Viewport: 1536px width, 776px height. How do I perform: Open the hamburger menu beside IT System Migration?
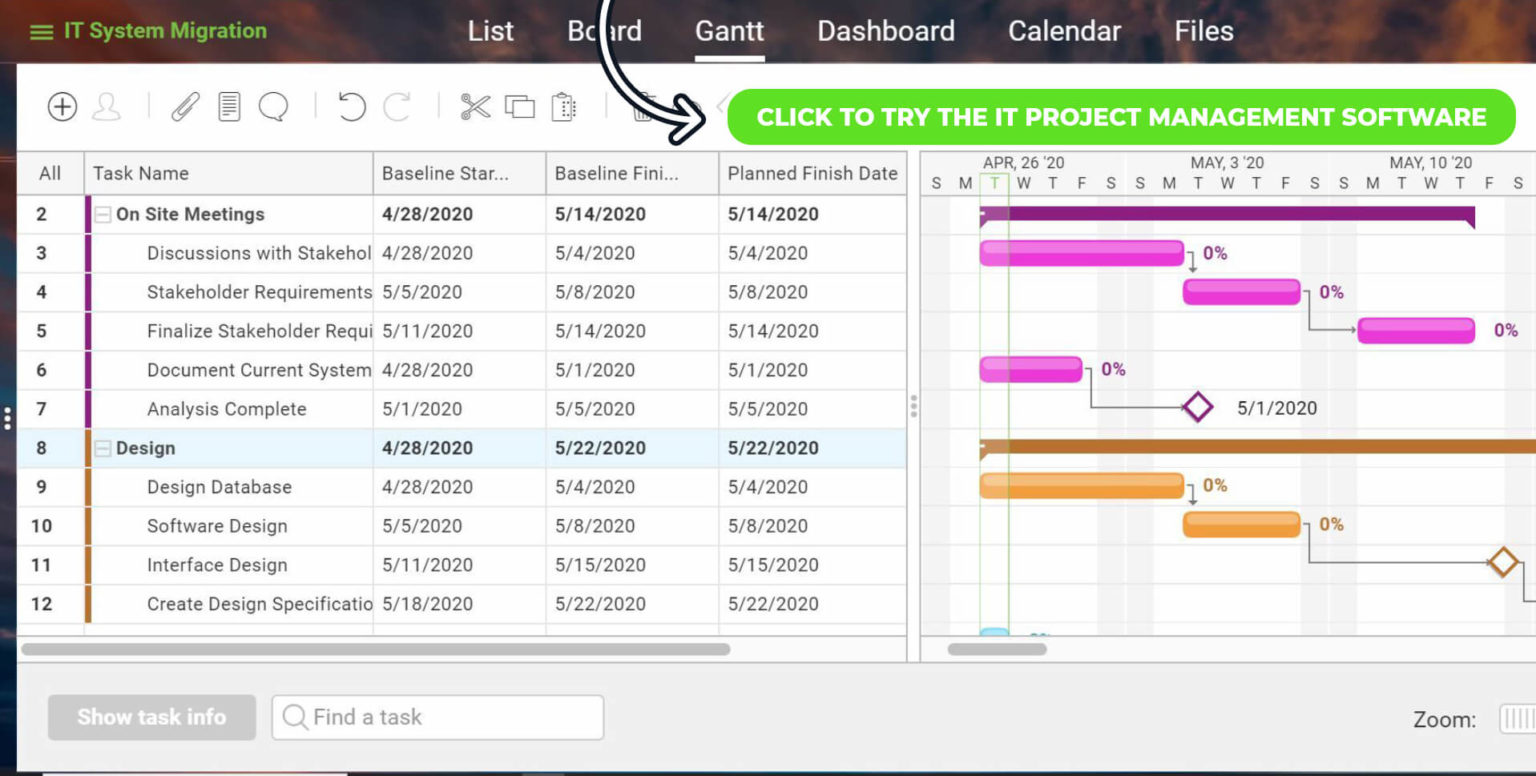[x=41, y=32]
